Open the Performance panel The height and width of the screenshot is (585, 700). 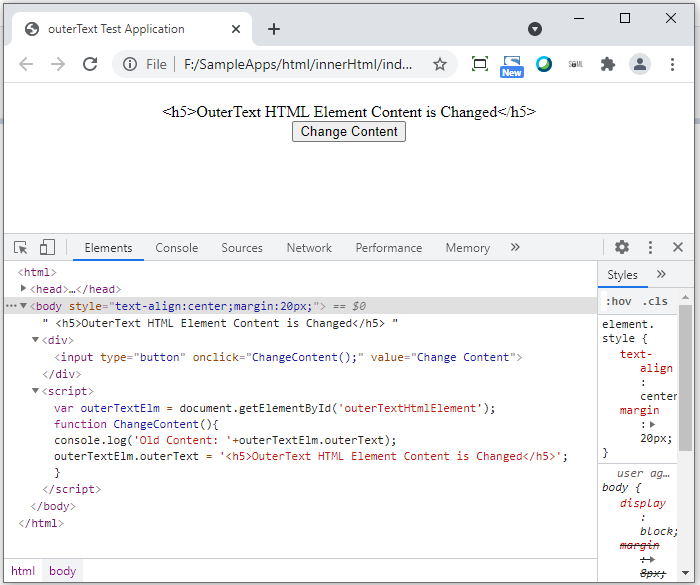388,248
